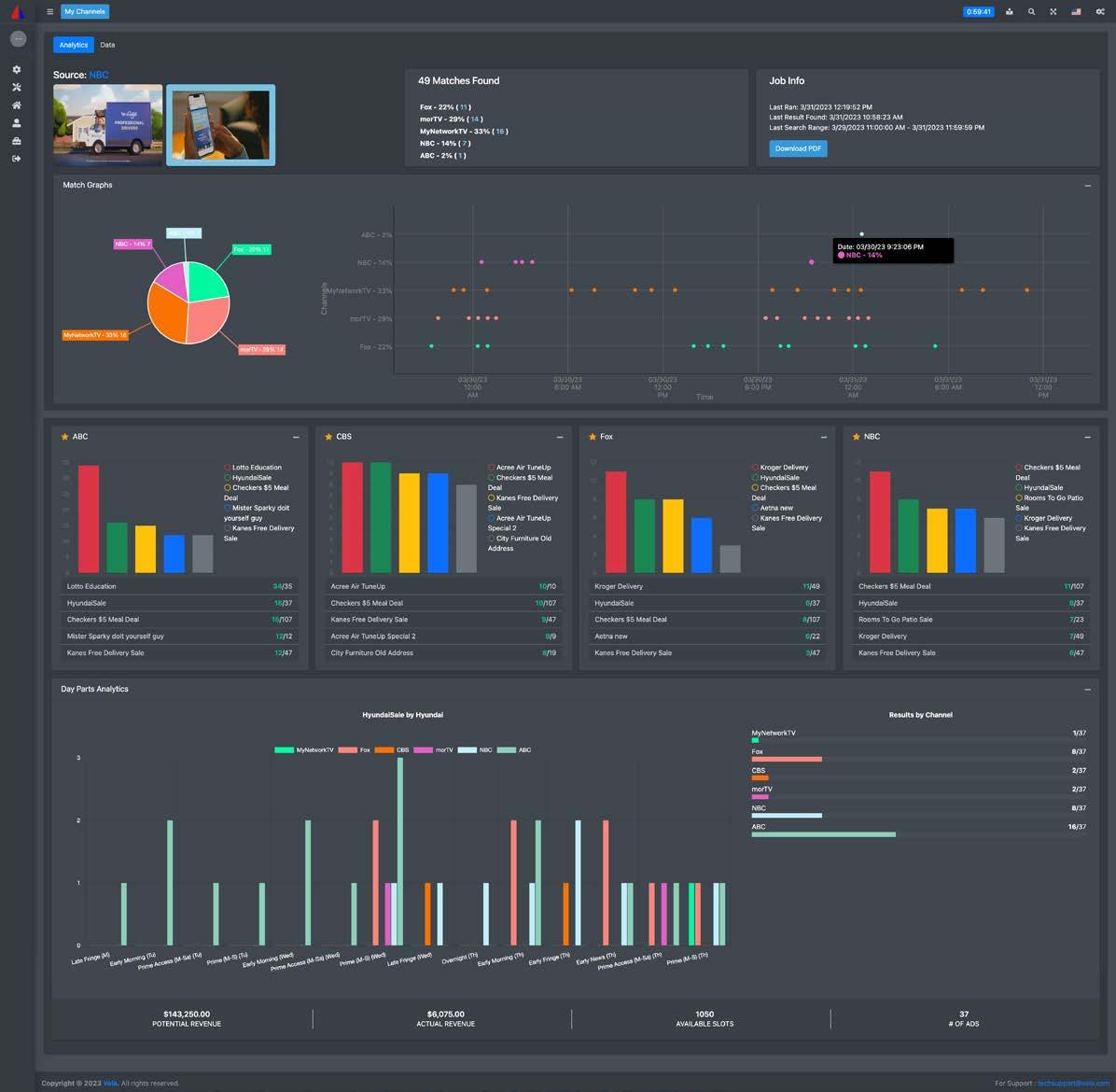This screenshot has width=1116, height=1092.
Task: Switch to the Analytics tab
Action: [x=74, y=45]
